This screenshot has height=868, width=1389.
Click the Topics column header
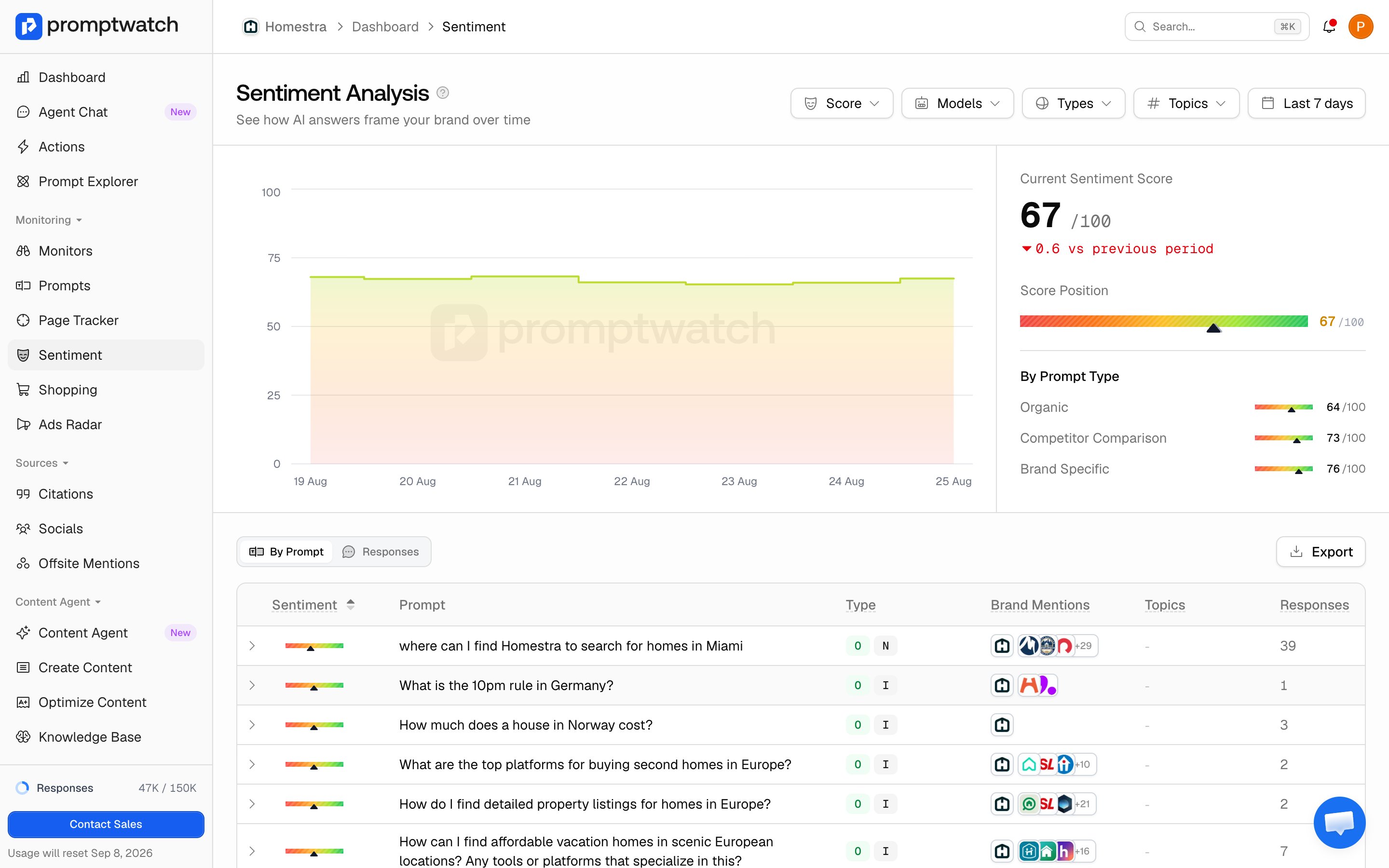[x=1165, y=605]
